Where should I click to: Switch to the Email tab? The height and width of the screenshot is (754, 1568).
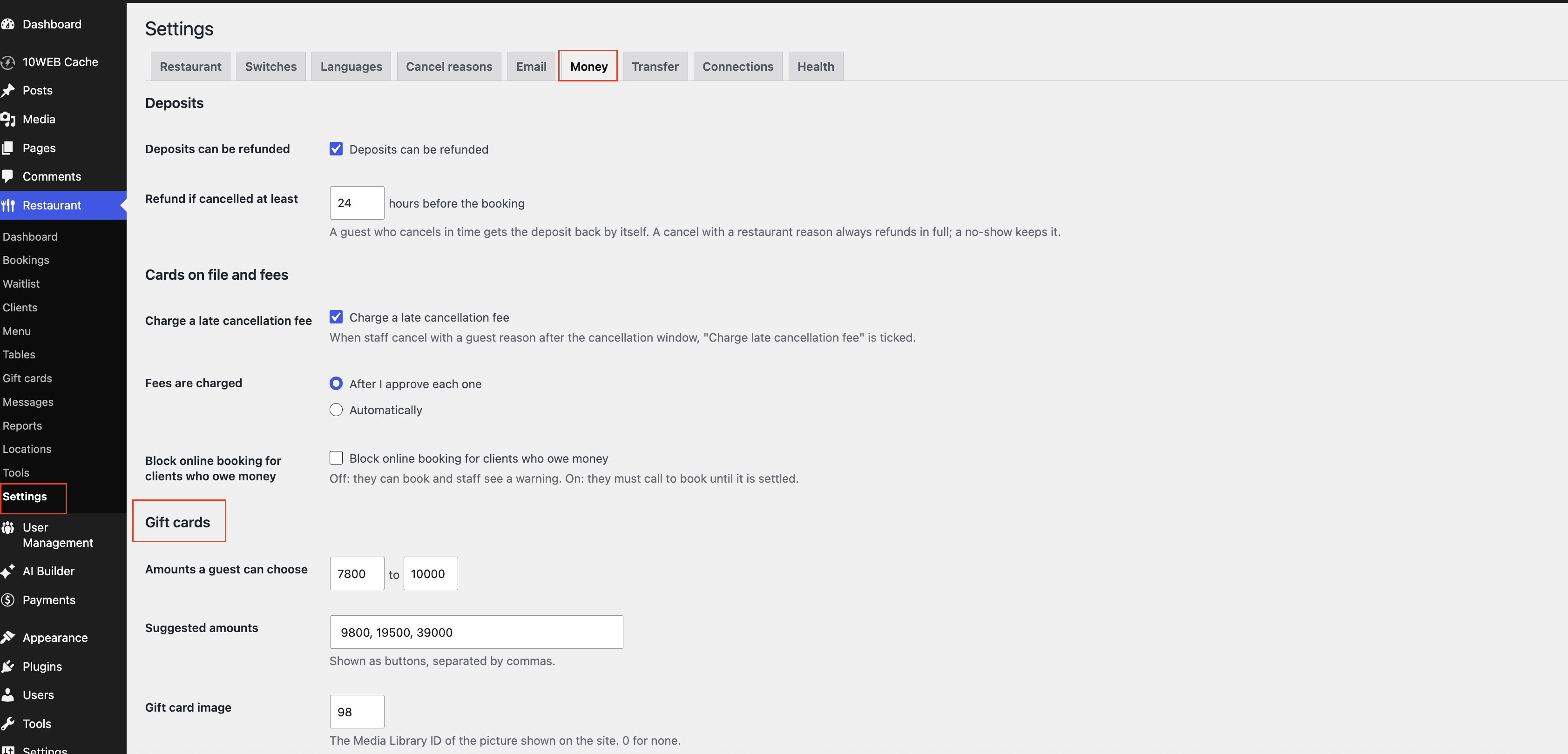(x=531, y=67)
